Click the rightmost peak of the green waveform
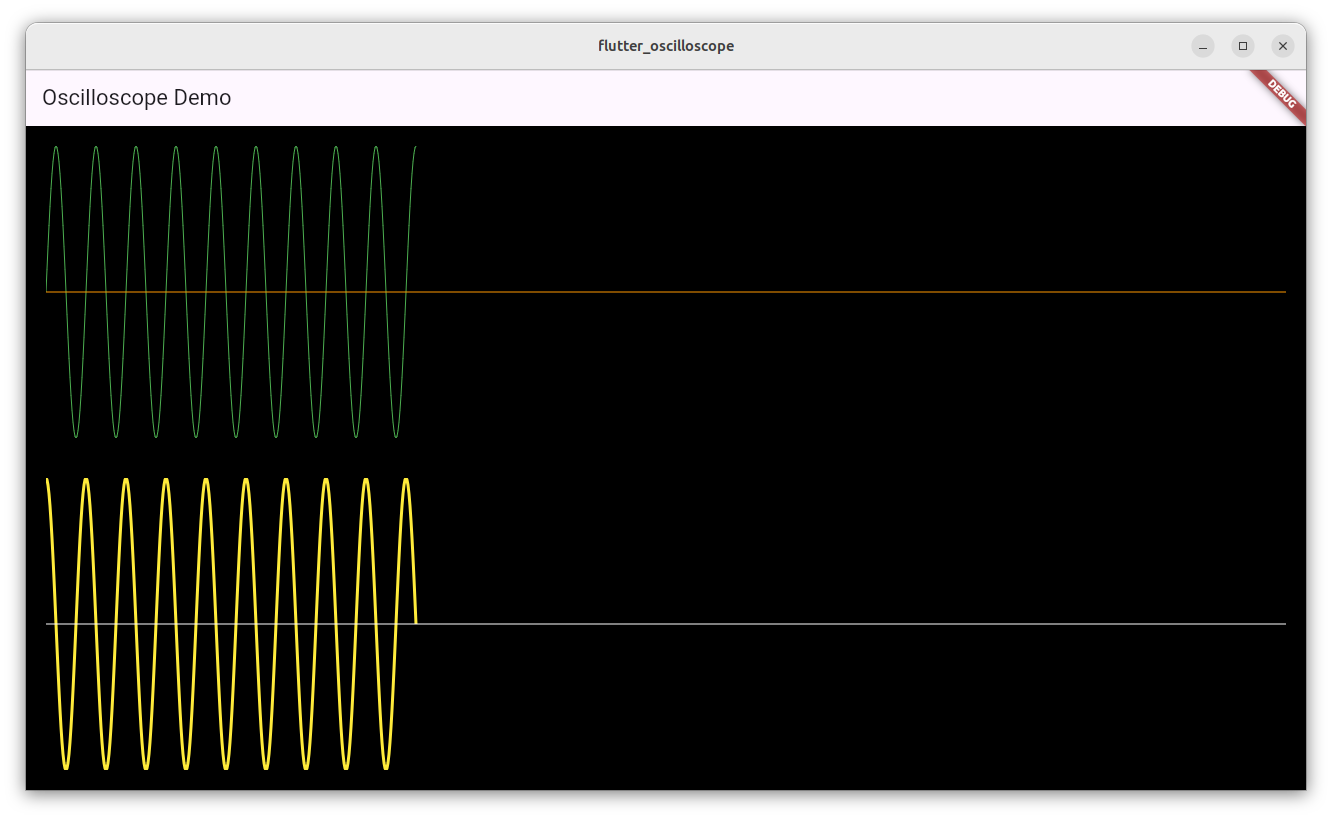The height and width of the screenshot is (819, 1332). coord(415,148)
